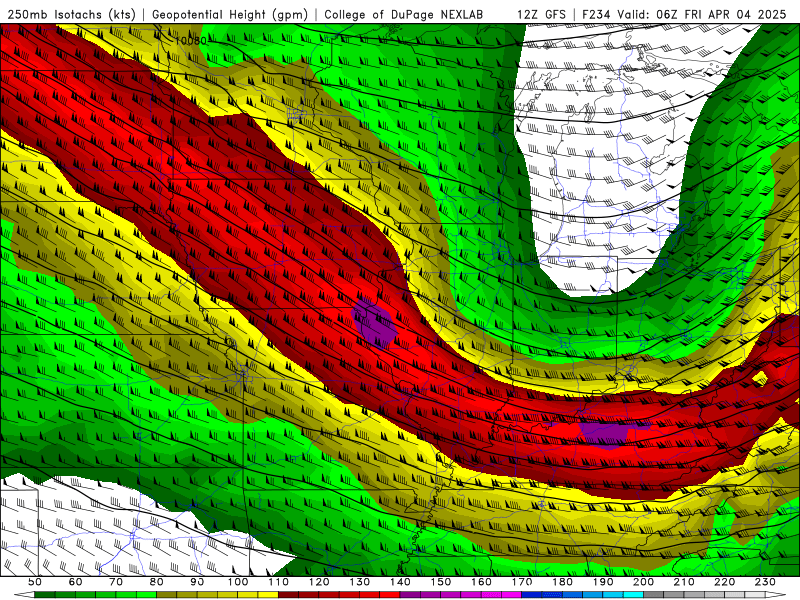Click the 120 value on the colorbar
Screen dimensions: 800x600
coord(319,582)
